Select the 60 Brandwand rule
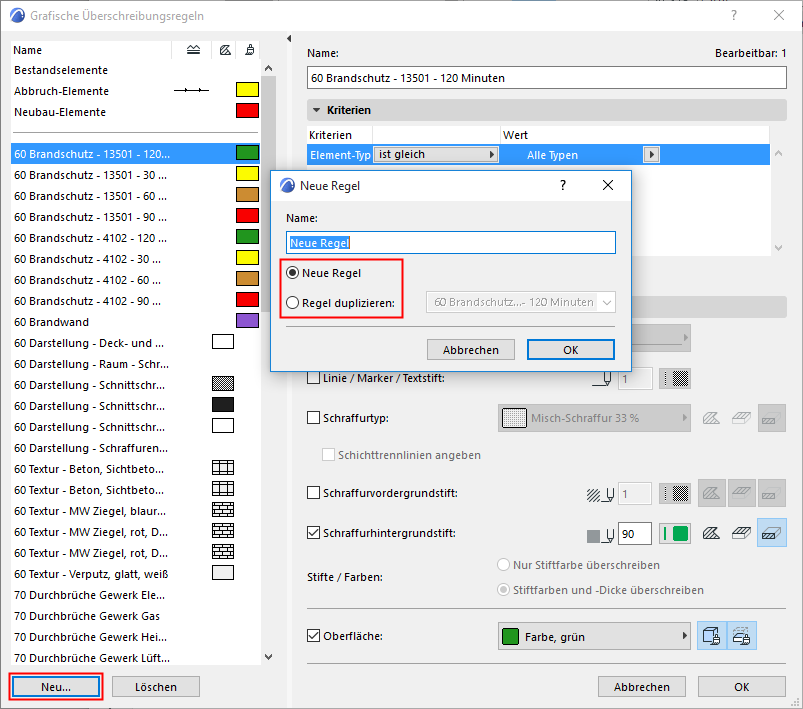 click(x=136, y=322)
